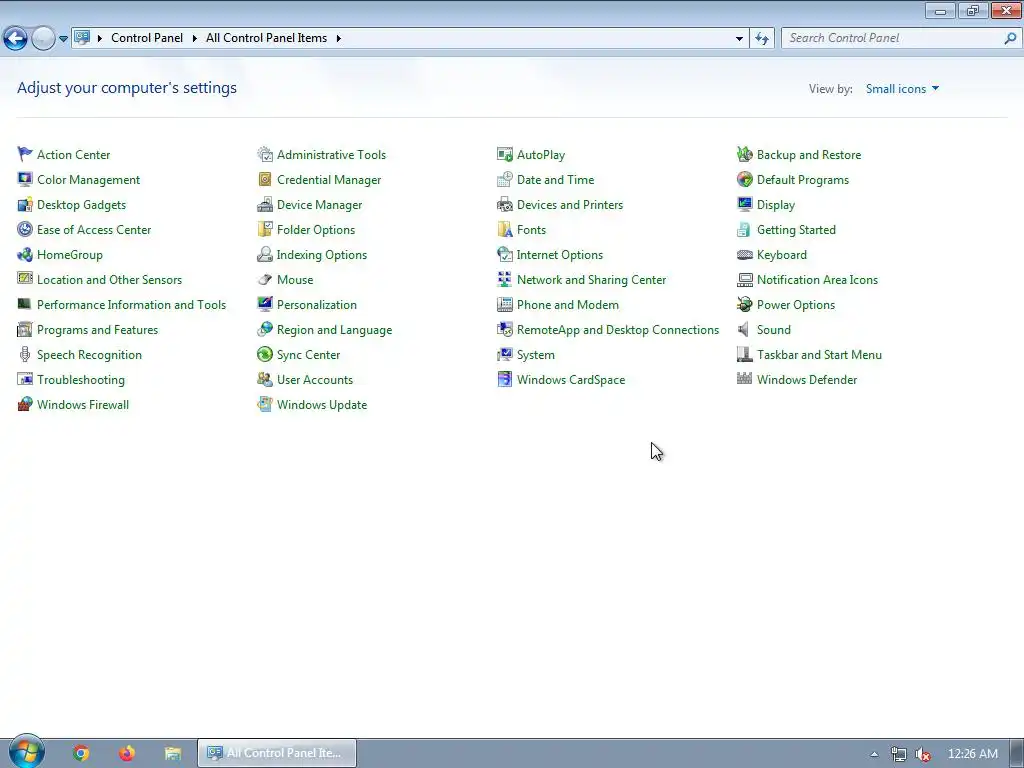Click the Device Manager icon

[x=264, y=204]
